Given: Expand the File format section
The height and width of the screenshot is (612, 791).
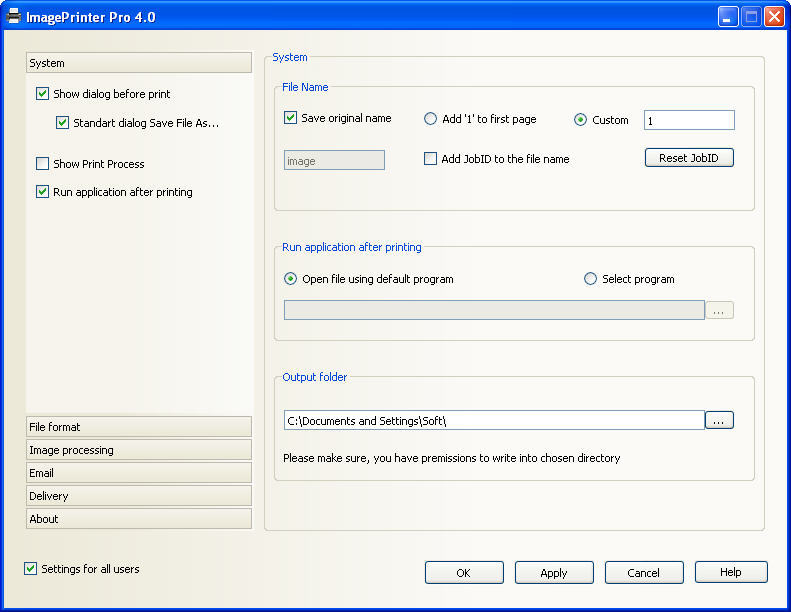Looking at the screenshot, I should coord(139,427).
